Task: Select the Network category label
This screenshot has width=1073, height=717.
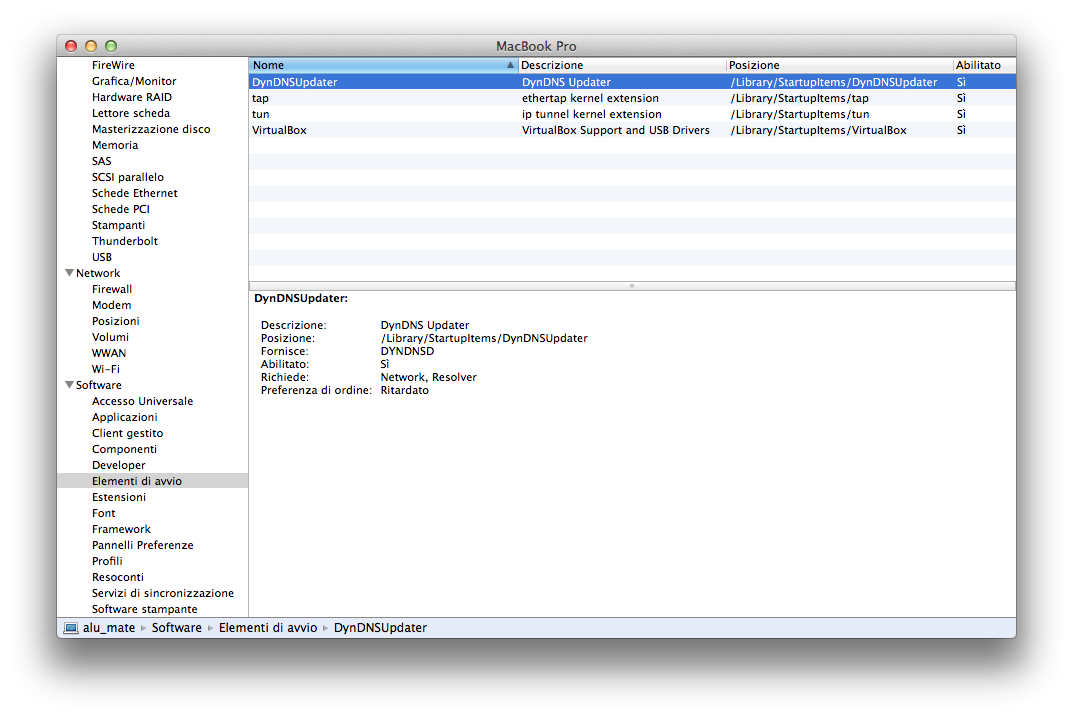Action: pyautogui.click(x=98, y=273)
